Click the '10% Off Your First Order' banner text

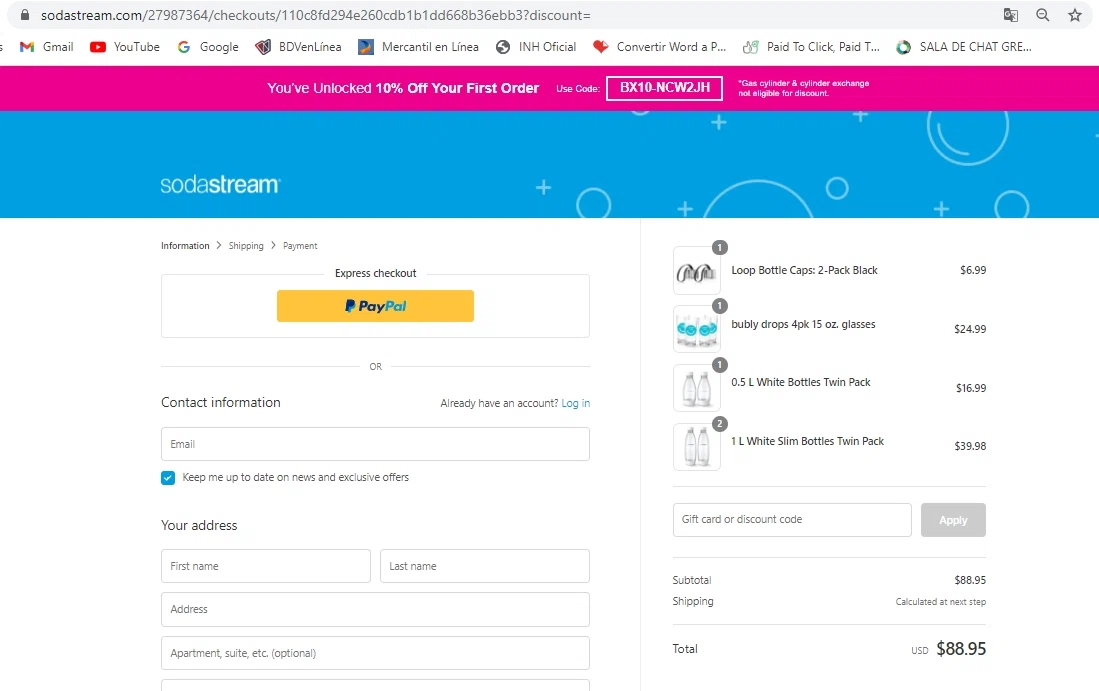[x=457, y=88]
